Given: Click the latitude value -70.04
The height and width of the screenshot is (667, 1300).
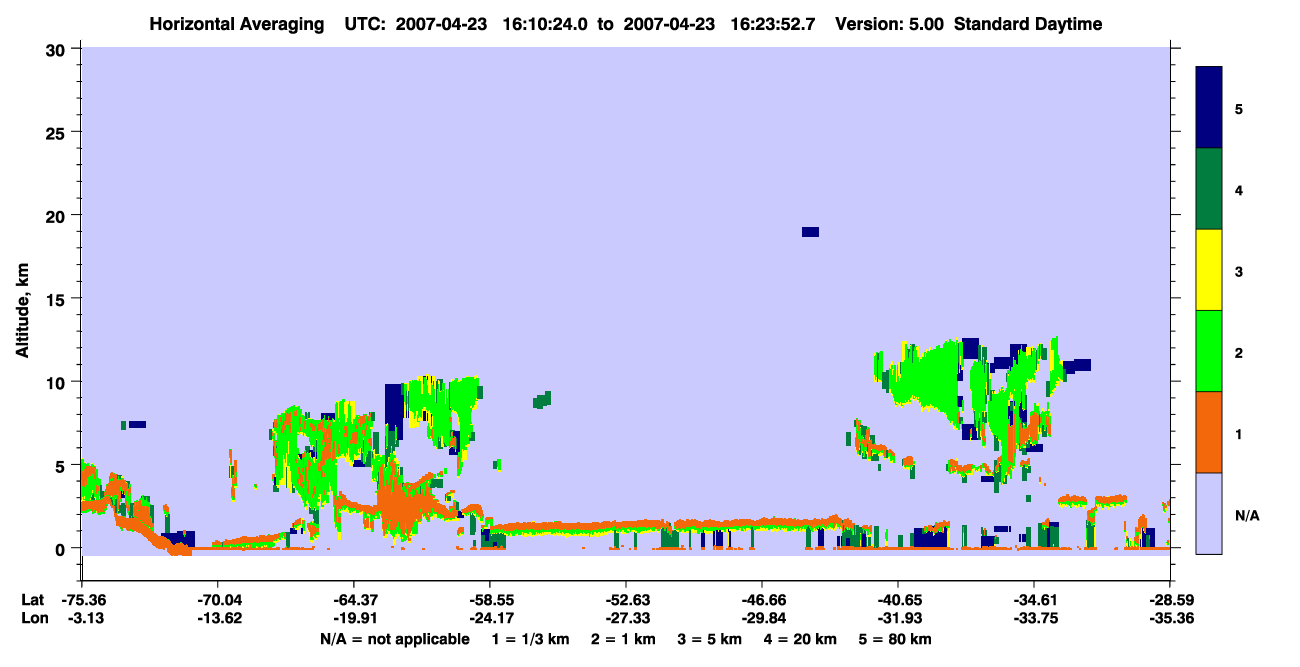Looking at the screenshot, I should (219, 600).
